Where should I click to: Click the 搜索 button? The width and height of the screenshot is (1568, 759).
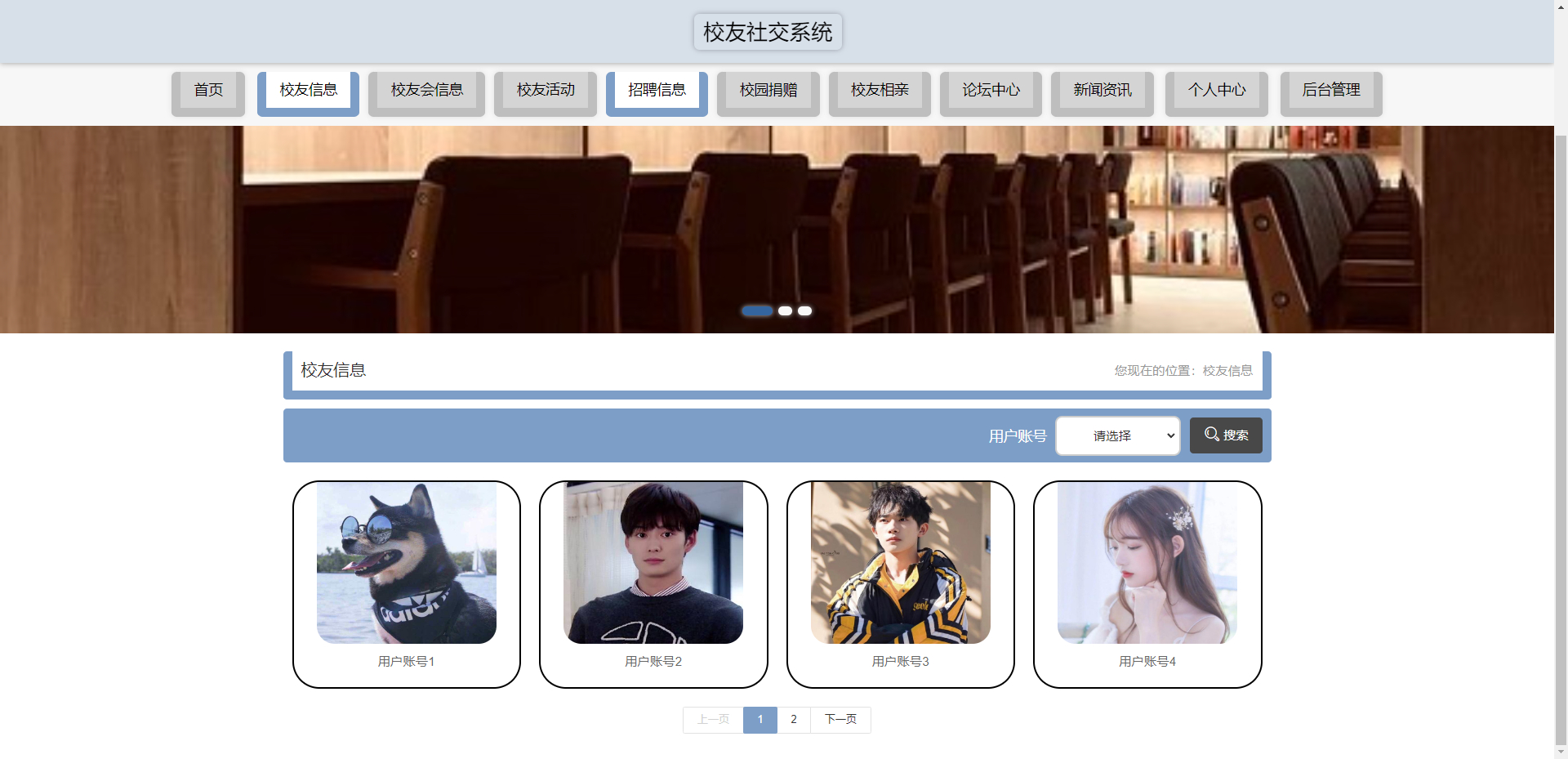(x=1226, y=435)
